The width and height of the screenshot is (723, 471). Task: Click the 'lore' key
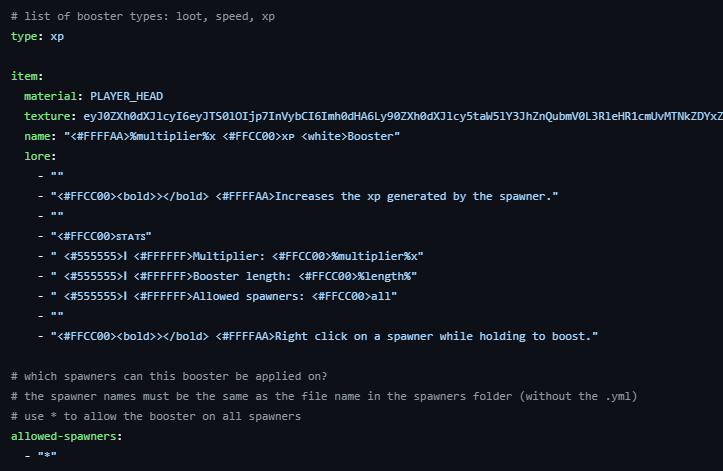[x=37, y=156]
